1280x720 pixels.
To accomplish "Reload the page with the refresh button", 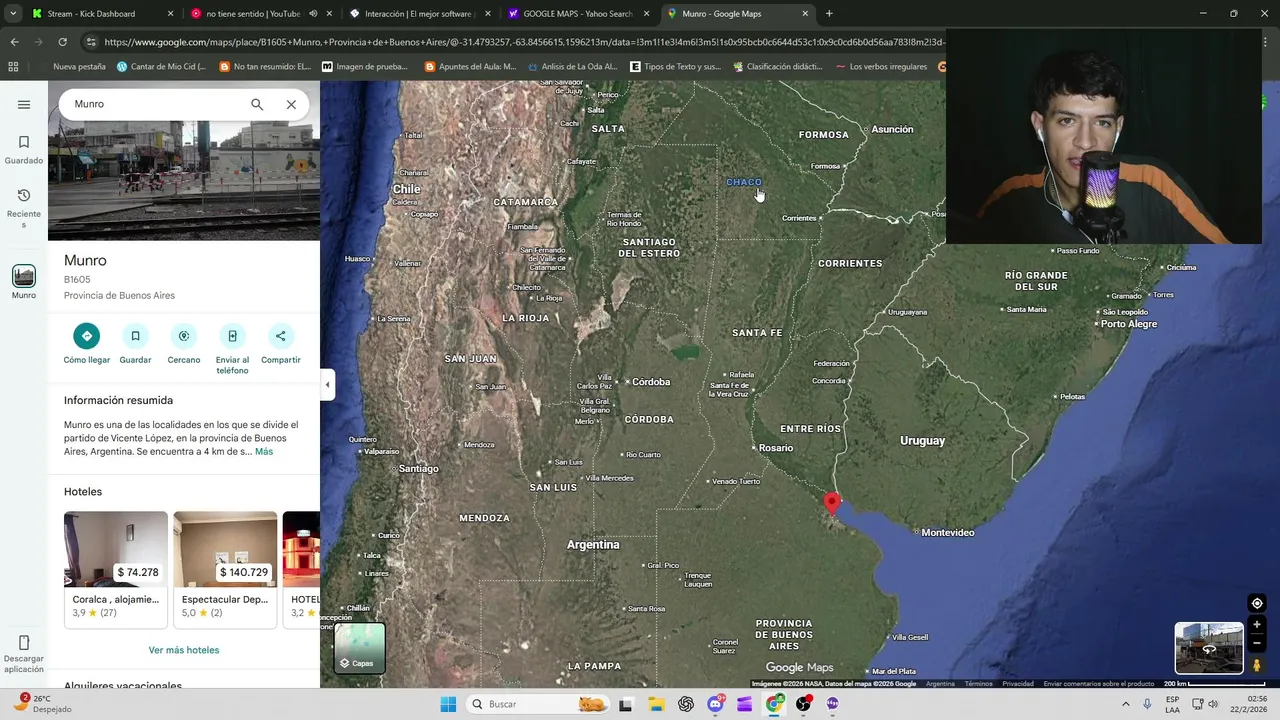I will pyautogui.click(x=62, y=42).
